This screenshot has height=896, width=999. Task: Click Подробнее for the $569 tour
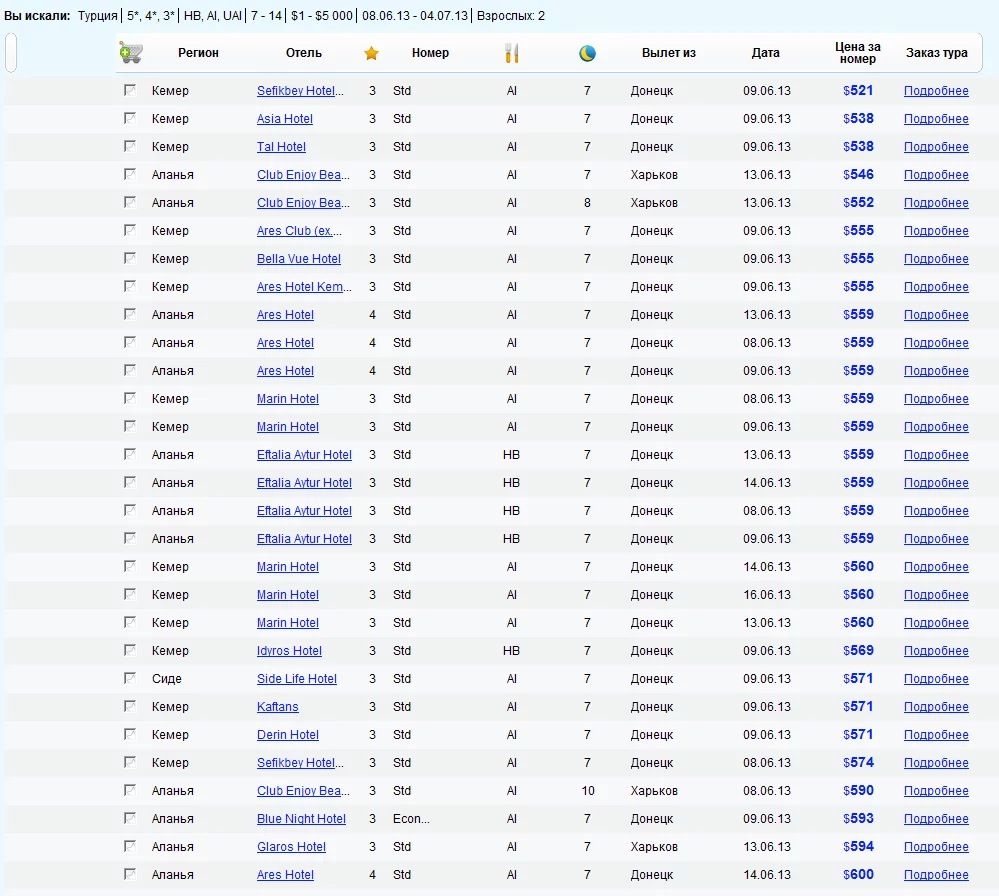[936, 651]
